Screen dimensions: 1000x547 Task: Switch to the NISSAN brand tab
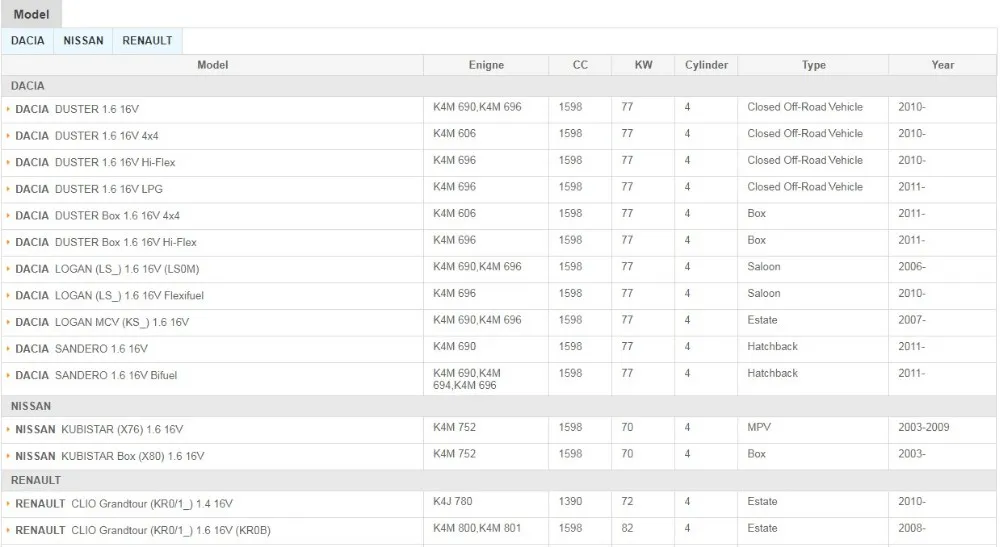(83, 41)
